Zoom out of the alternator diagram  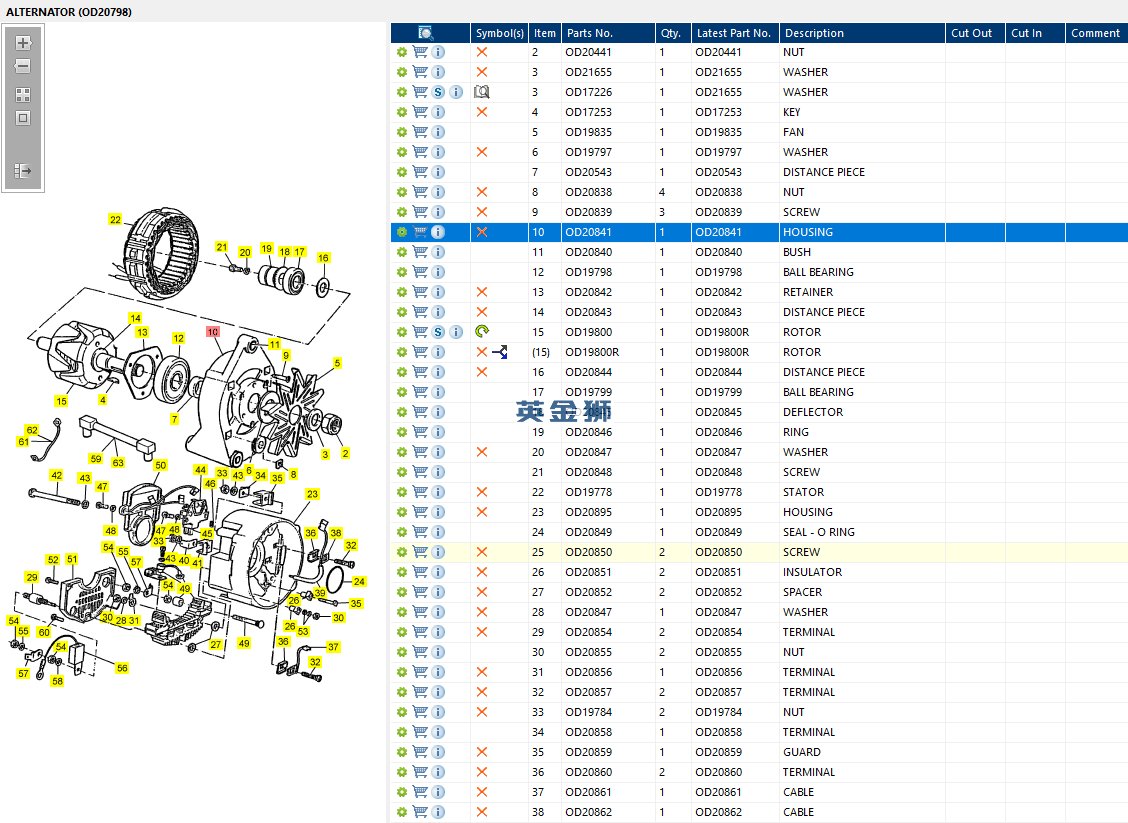(x=23, y=66)
